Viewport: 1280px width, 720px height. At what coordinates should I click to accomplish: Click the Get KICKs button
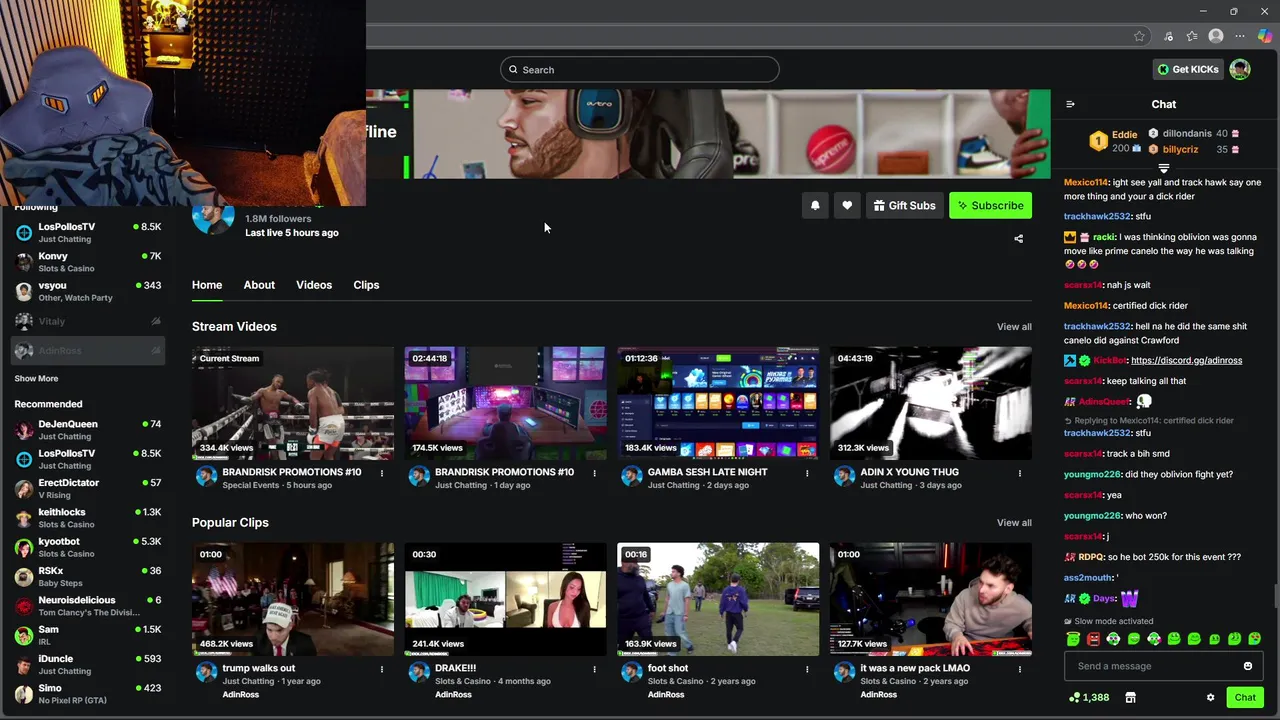tap(1188, 69)
